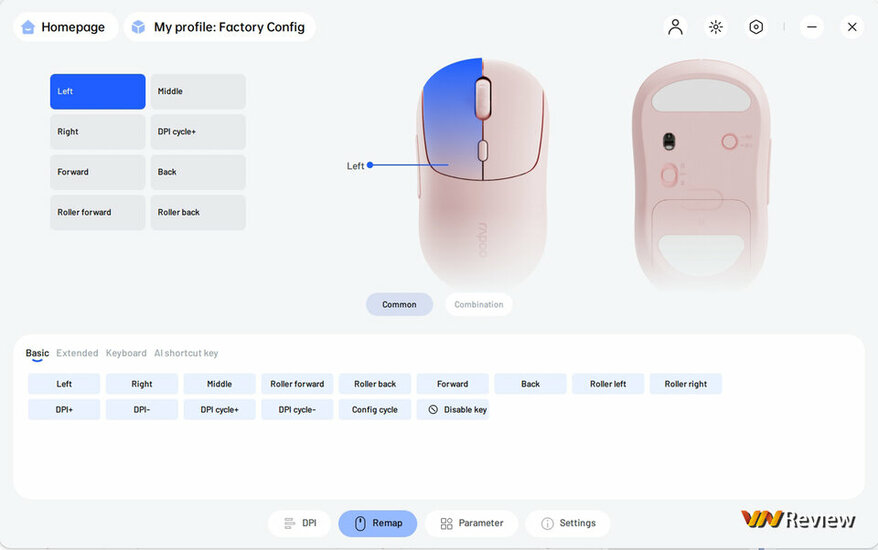Assign Roller left function
878x550 pixels.
tap(608, 384)
